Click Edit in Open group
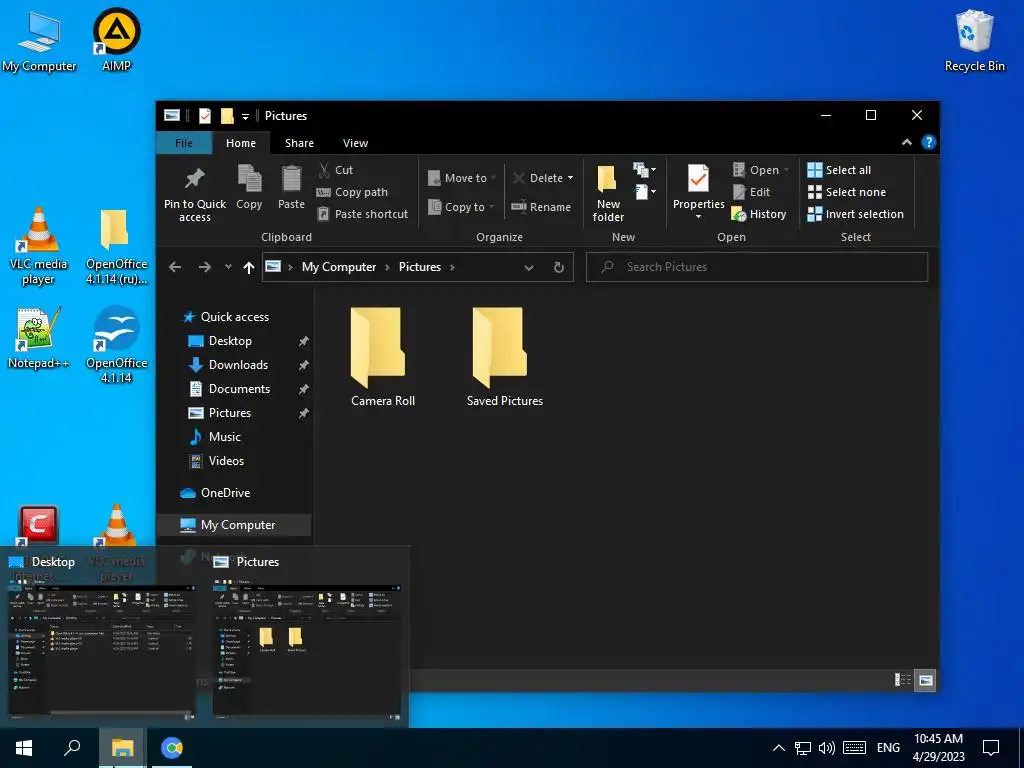This screenshot has width=1024, height=768. click(x=752, y=192)
